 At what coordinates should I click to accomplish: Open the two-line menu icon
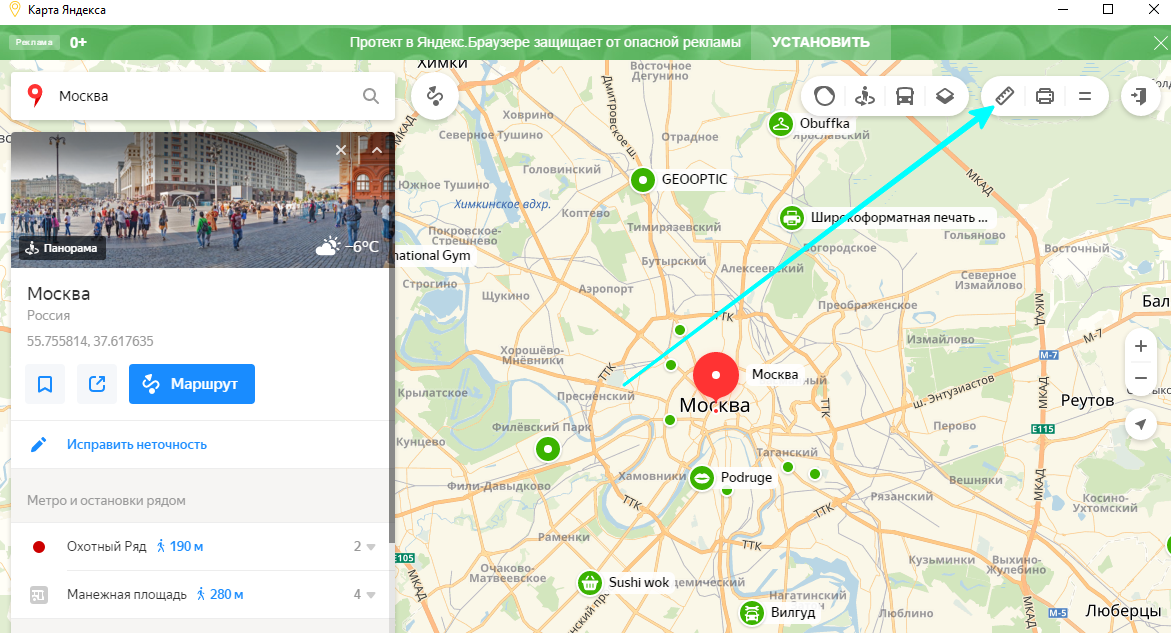point(1085,96)
